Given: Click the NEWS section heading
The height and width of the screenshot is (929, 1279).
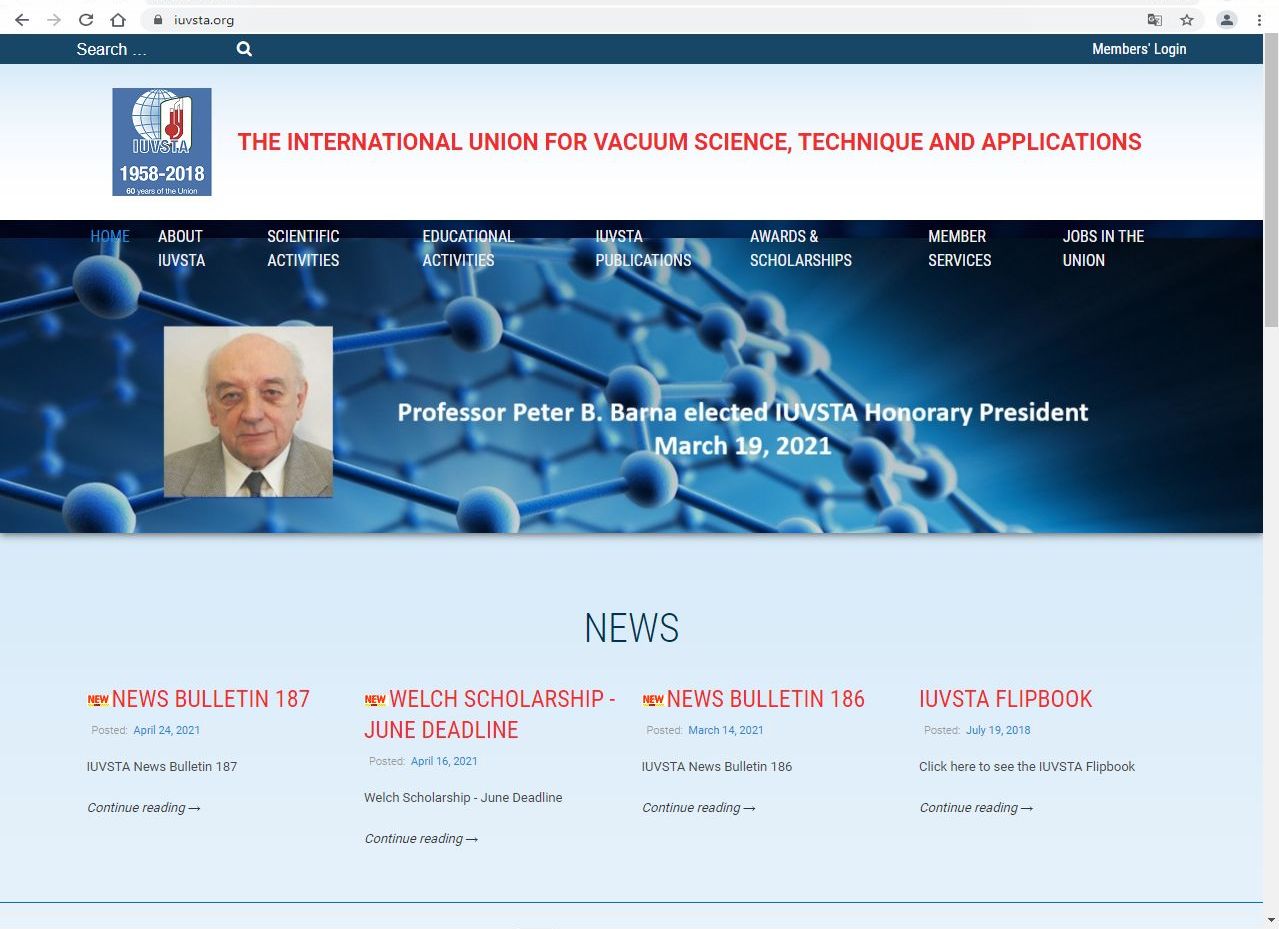Looking at the screenshot, I should point(632,628).
